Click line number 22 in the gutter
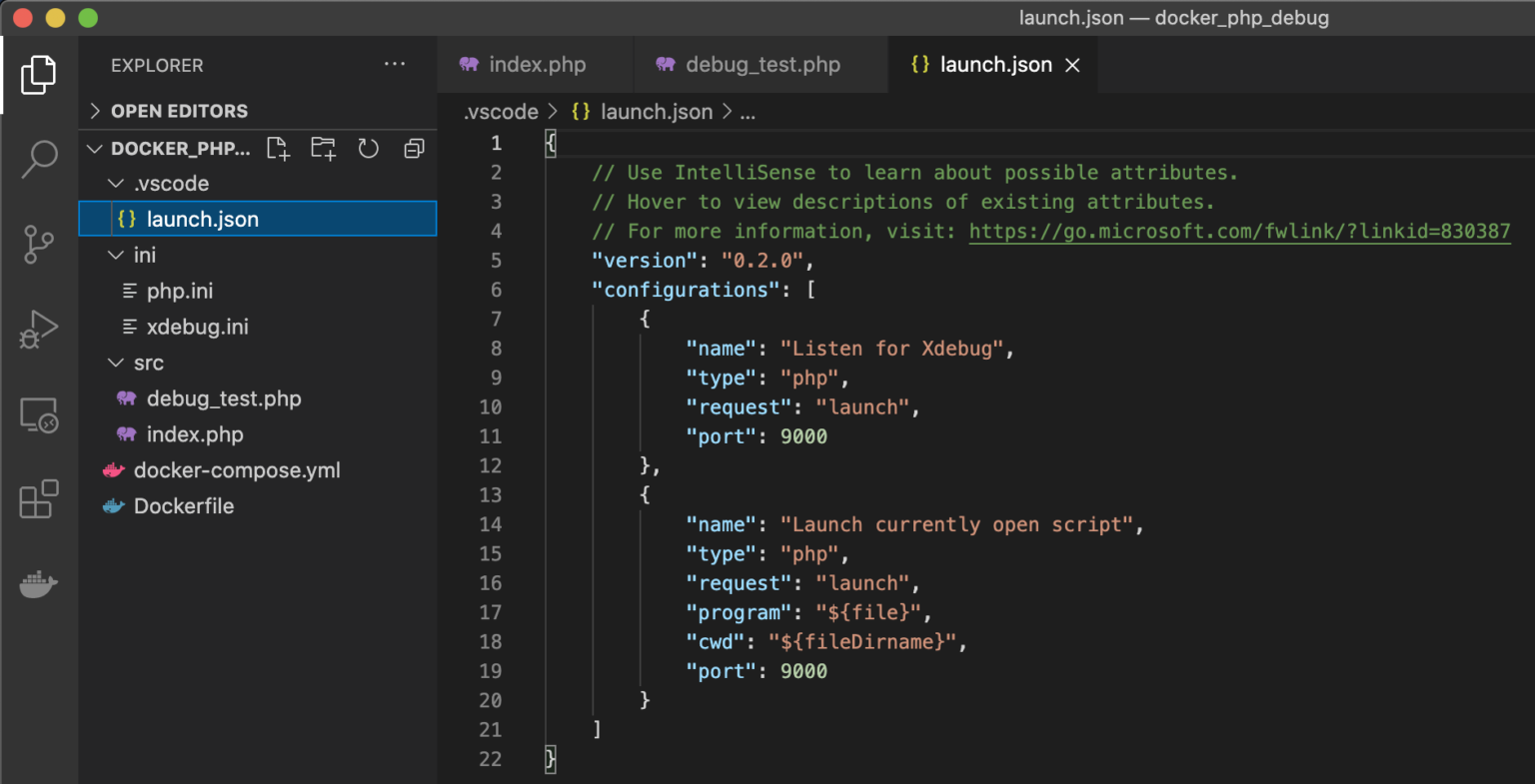This screenshot has height=784, width=1535. tap(490, 759)
